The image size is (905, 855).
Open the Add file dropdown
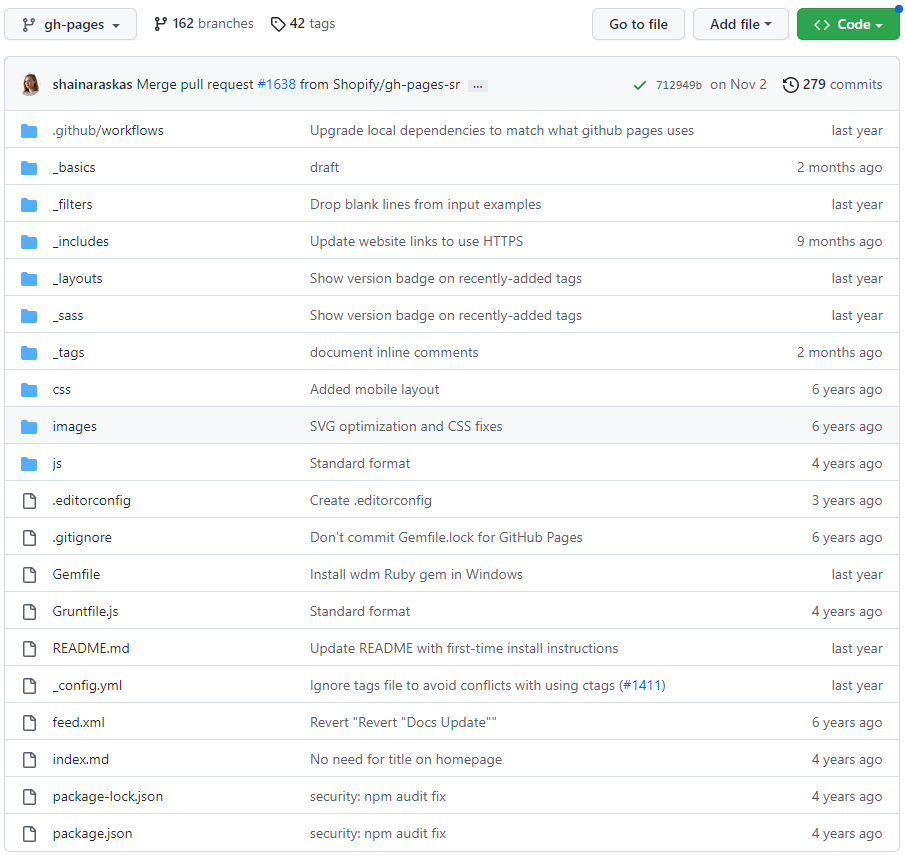pyautogui.click(x=740, y=24)
